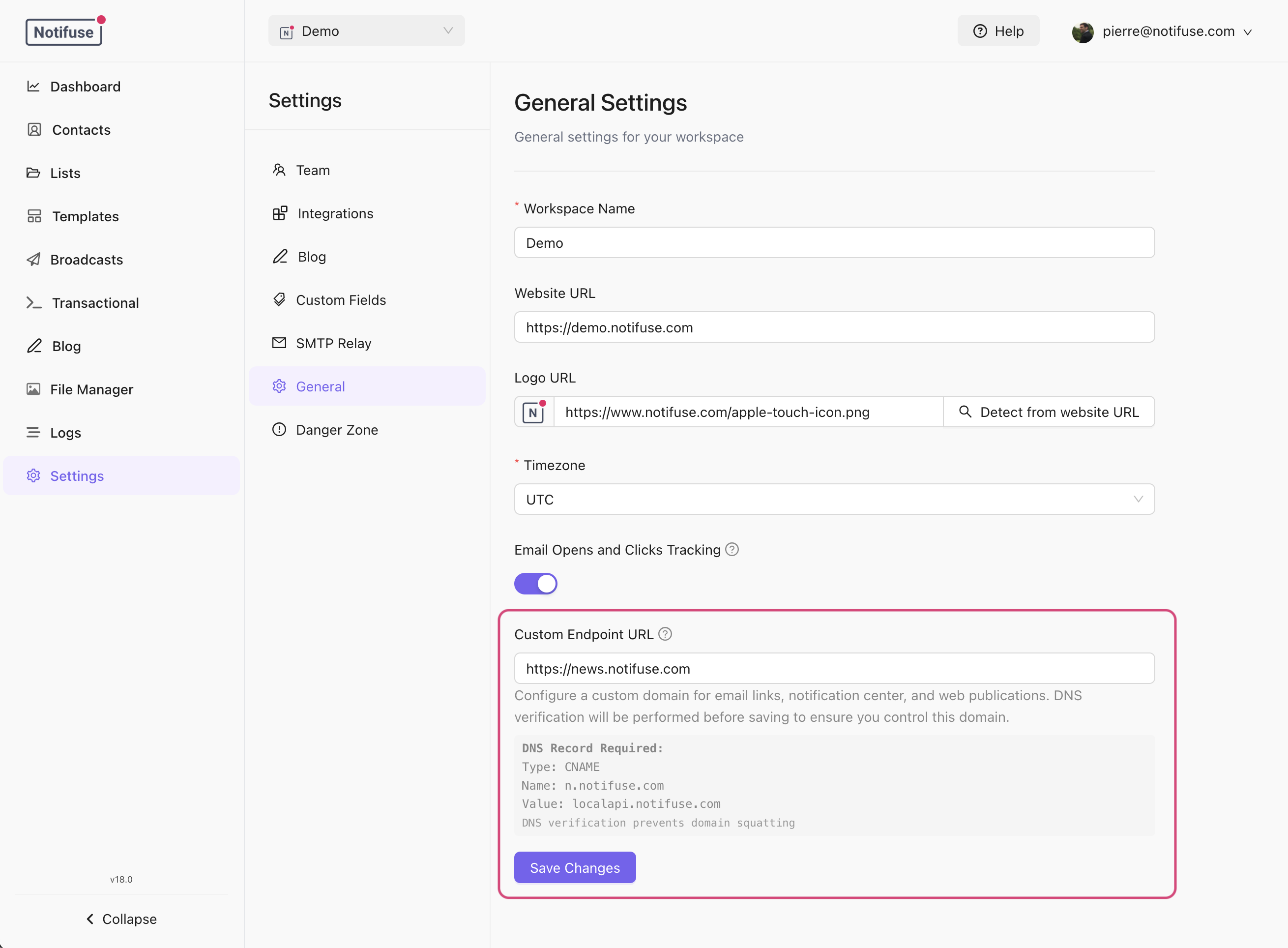Click Save Changes button
This screenshot has height=948, width=1288.
click(574, 868)
